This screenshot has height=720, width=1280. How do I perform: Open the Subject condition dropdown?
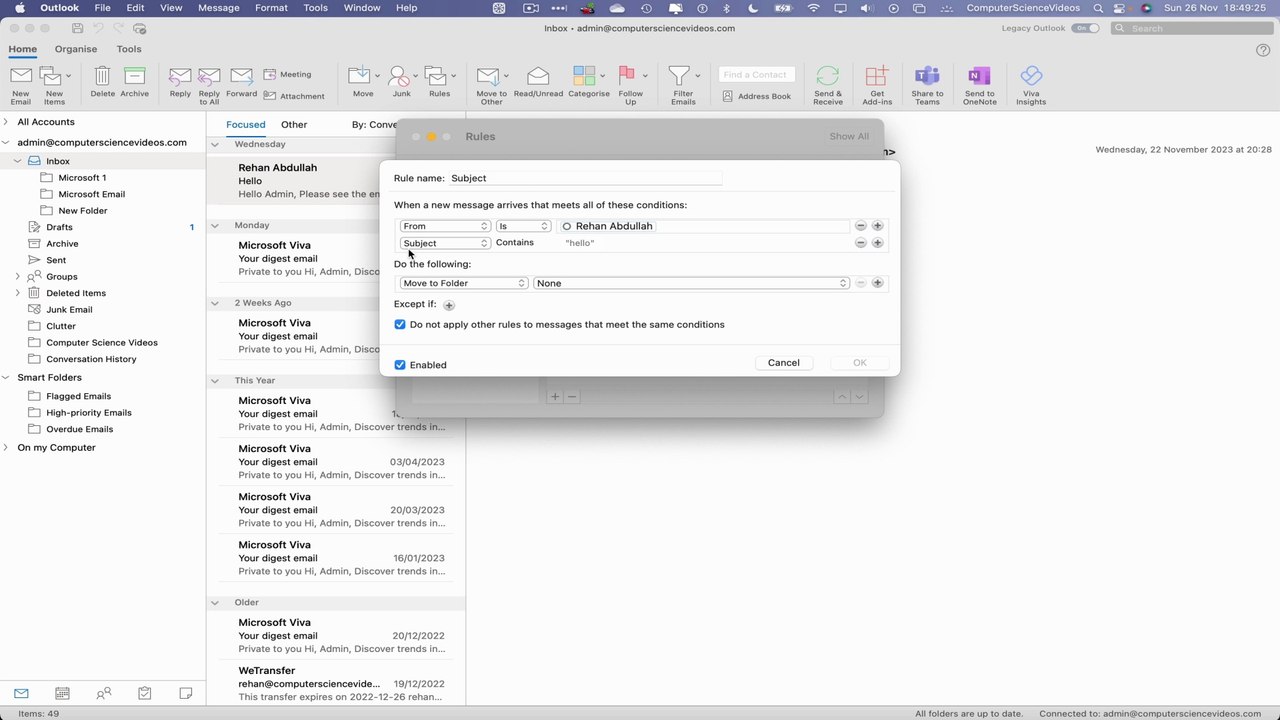point(445,243)
